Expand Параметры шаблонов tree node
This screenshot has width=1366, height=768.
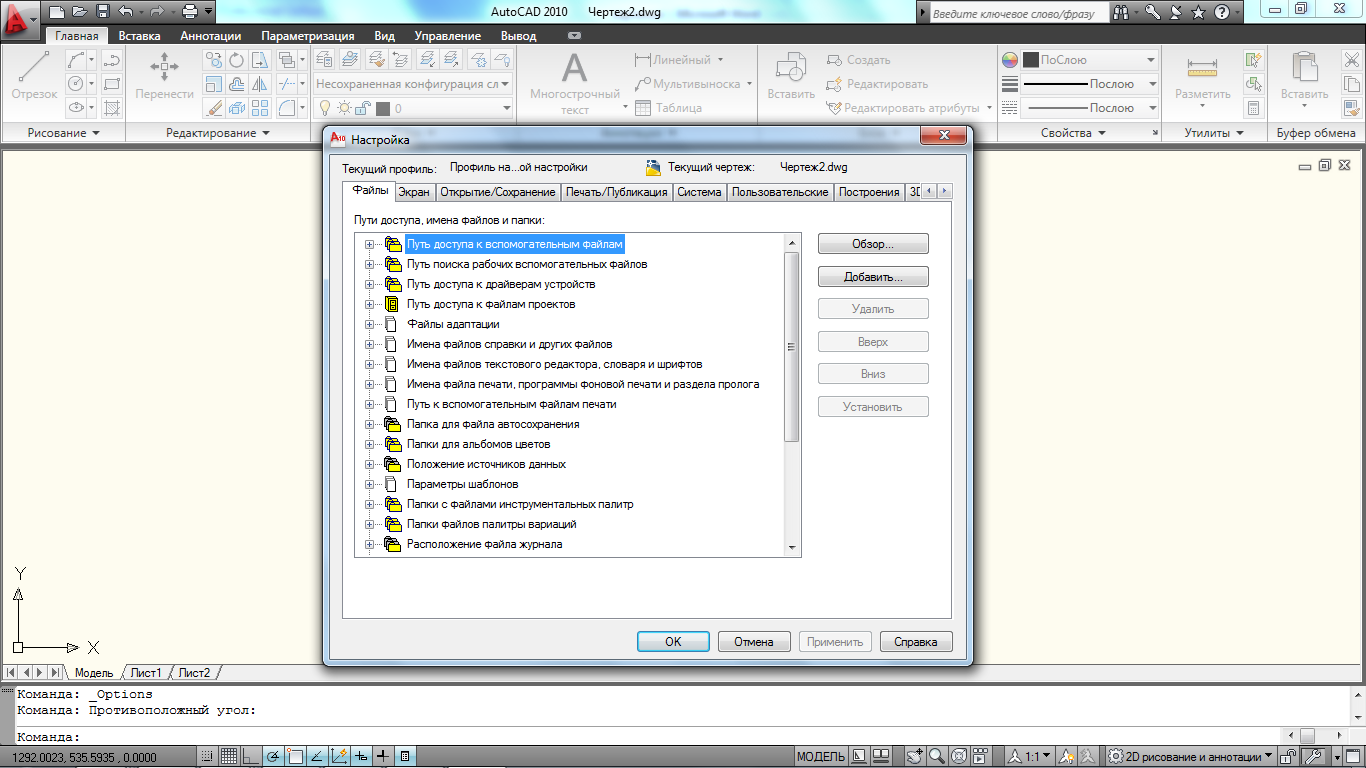pos(369,484)
